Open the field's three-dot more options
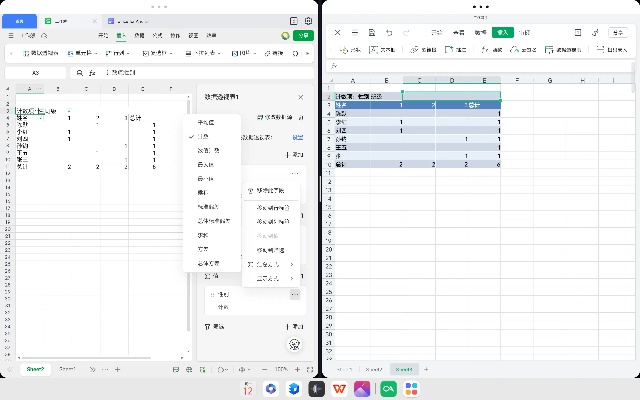This screenshot has width=640, height=400. [x=294, y=294]
